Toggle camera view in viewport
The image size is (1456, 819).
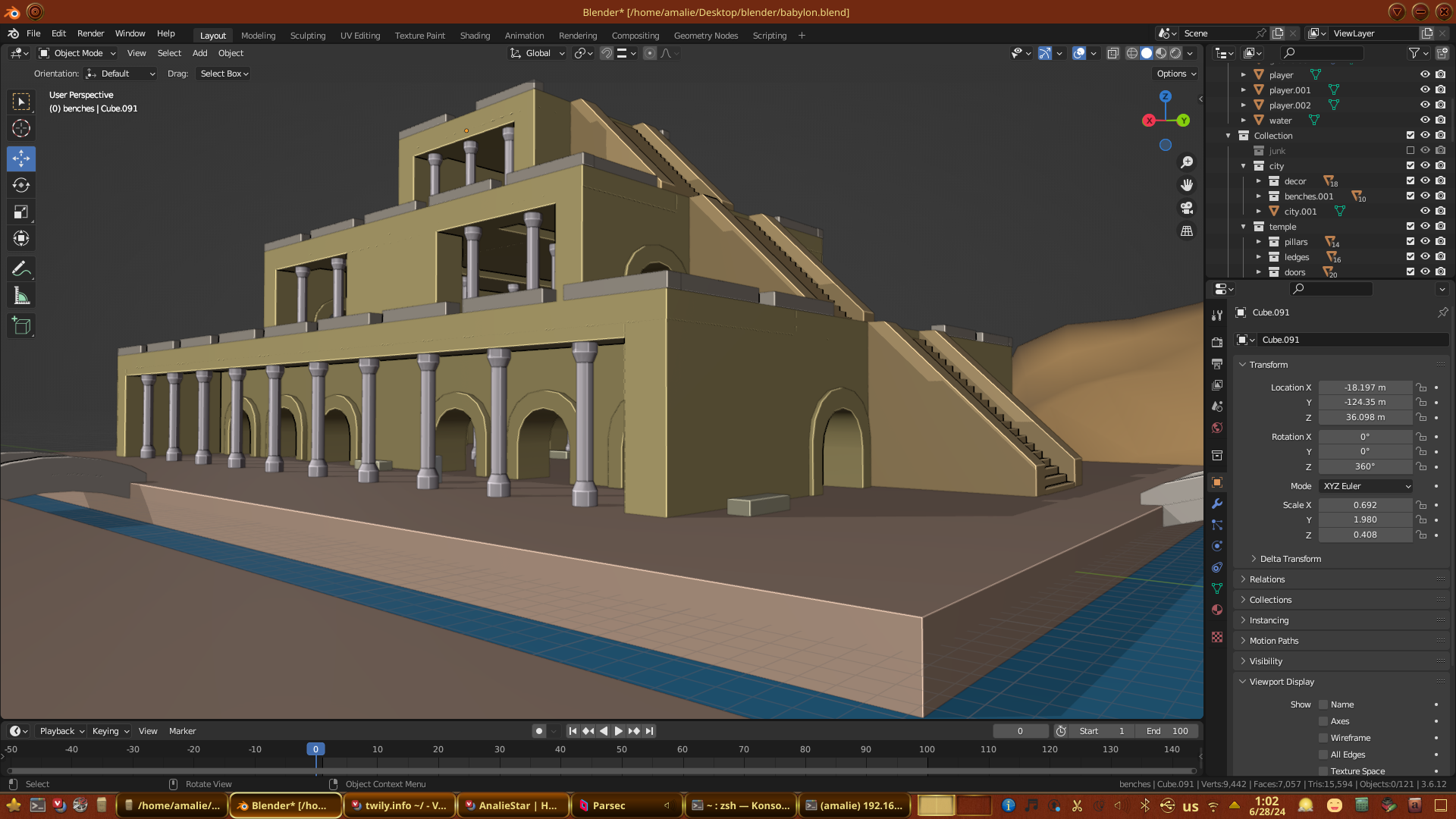pyautogui.click(x=1187, y=208)
